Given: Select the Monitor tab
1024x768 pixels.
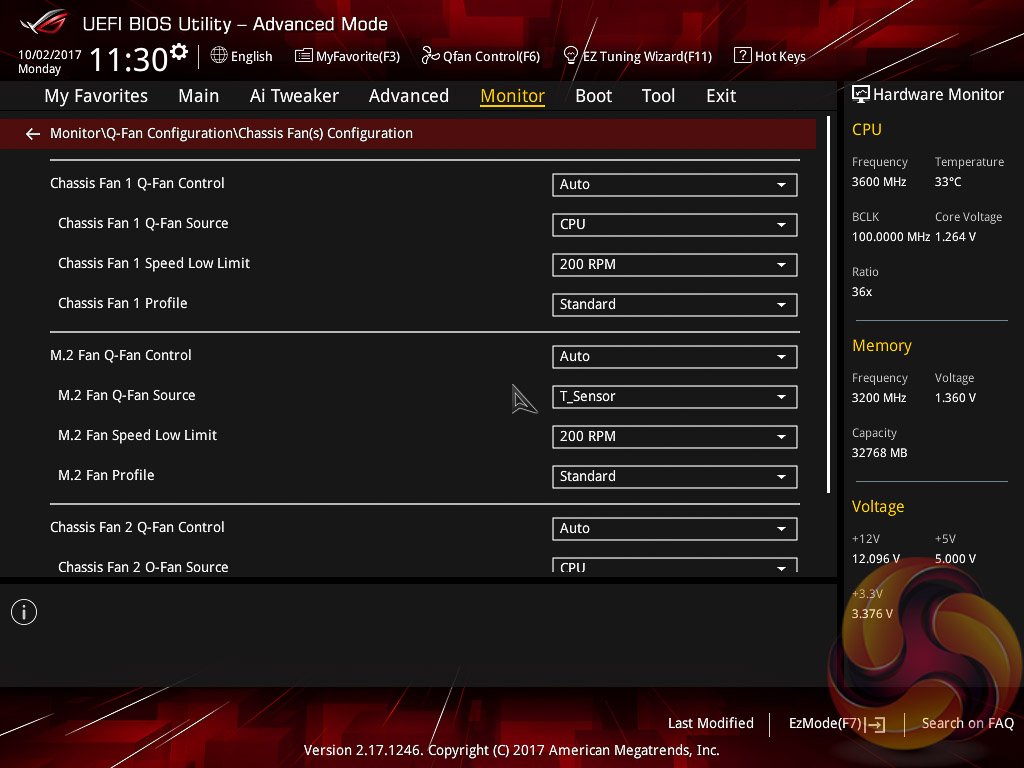Looking at the screenshot, I should pyautogui.click(x=513, y=96).
